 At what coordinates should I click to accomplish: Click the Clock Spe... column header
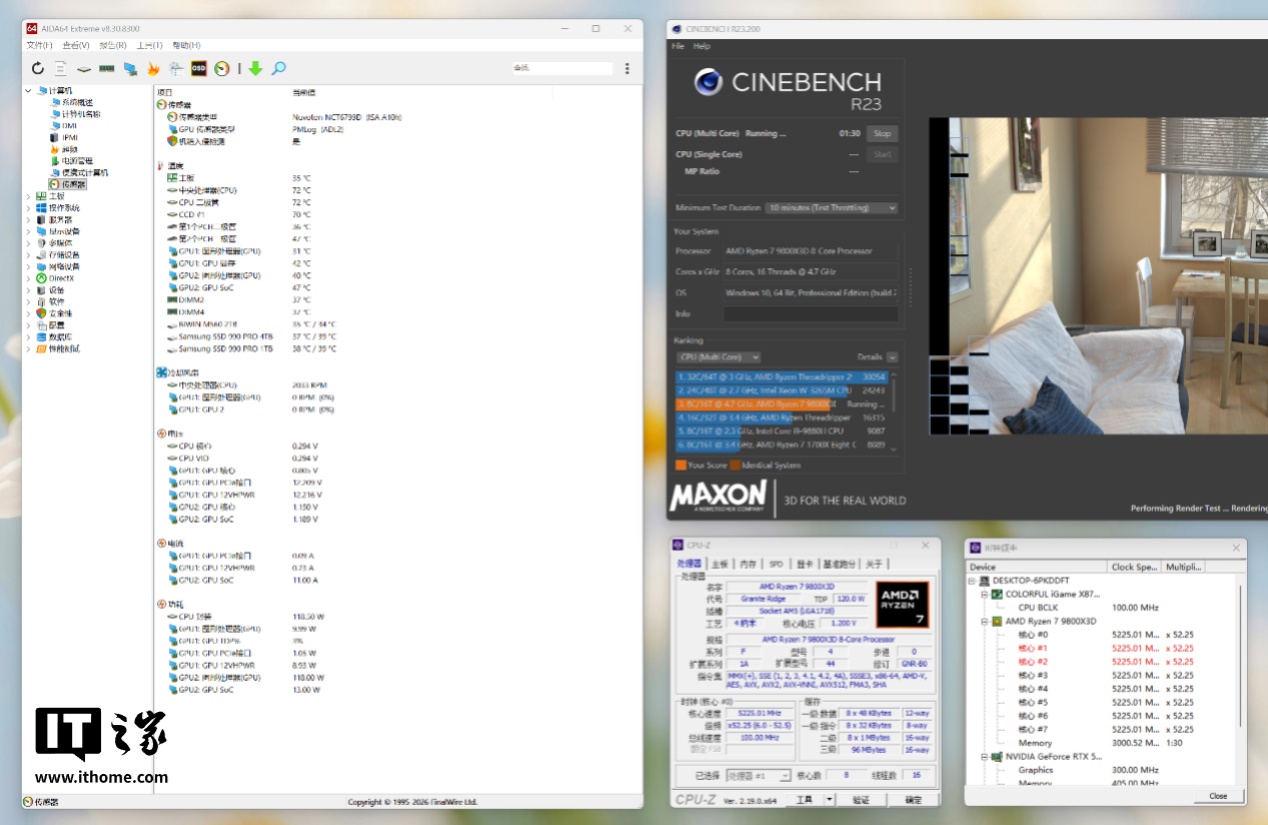pyautogui.click(x=1135, y=567)
